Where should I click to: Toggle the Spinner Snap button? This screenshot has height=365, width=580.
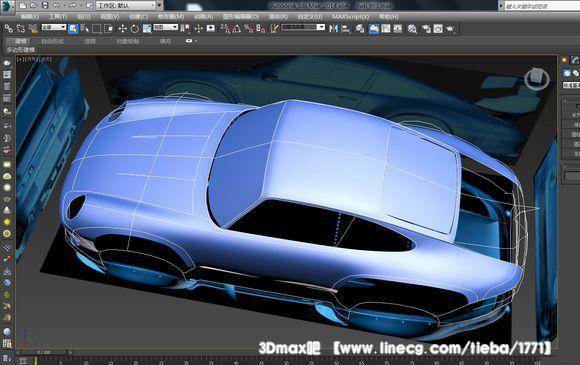[261, 28]
